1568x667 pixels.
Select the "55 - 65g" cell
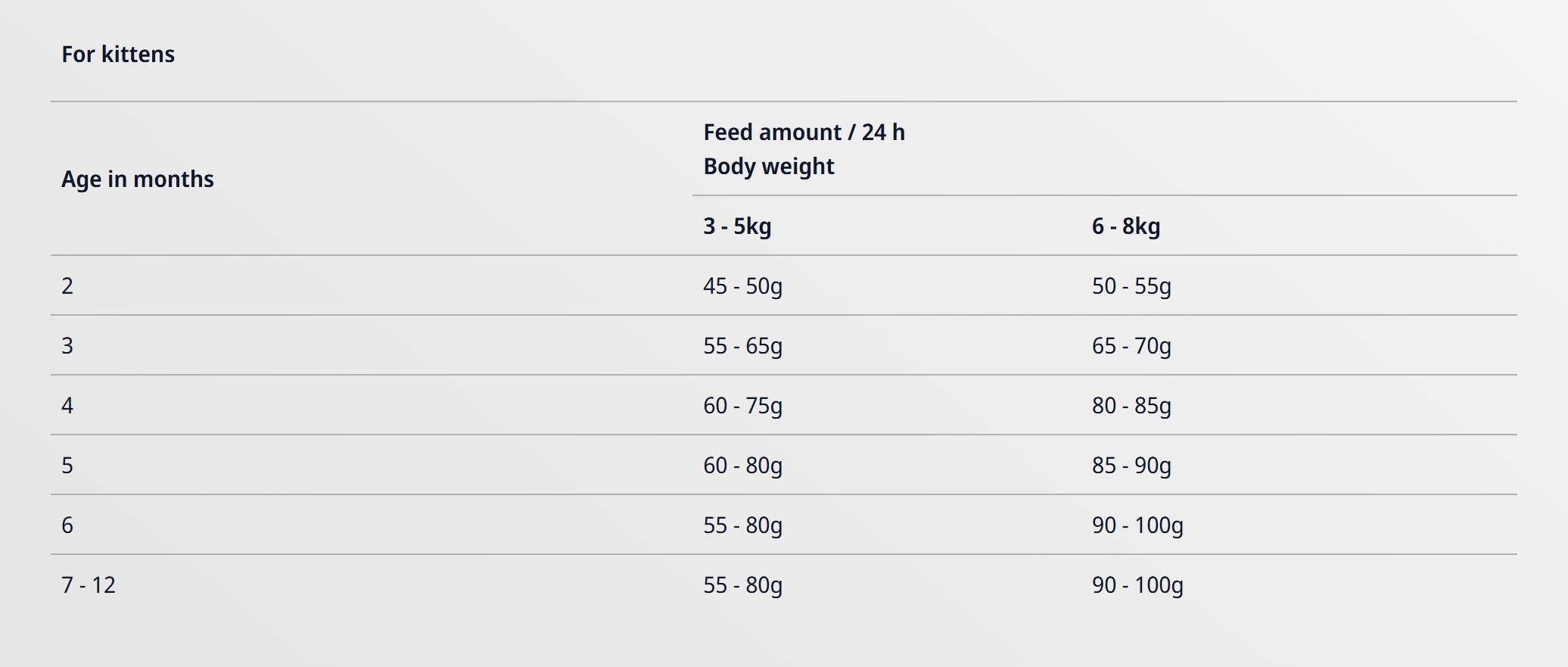click(742, 346)
